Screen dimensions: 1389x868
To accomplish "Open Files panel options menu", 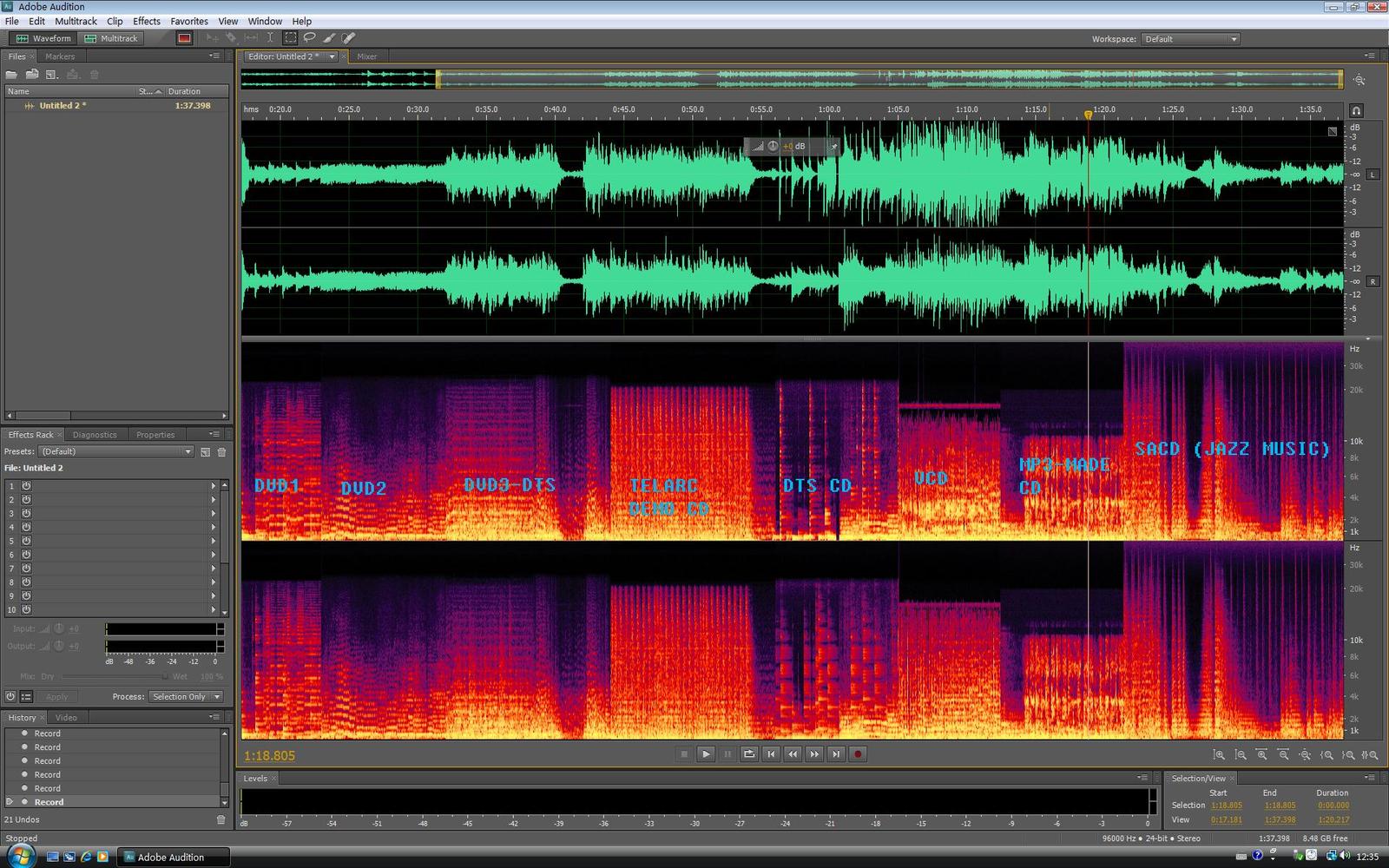I will (x=214, y=56).
